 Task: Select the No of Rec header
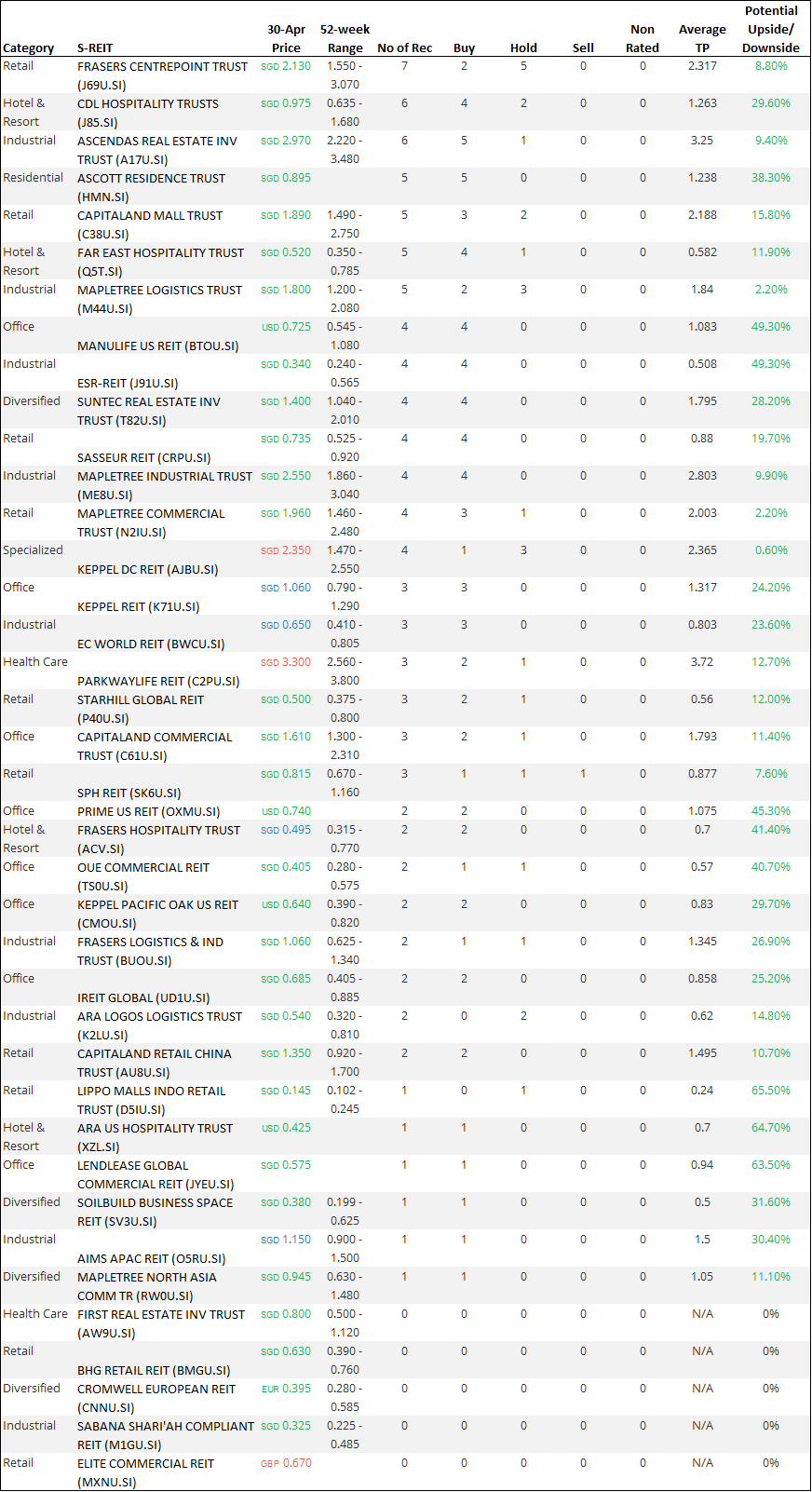pyautogui.click(x=404, y=48)
